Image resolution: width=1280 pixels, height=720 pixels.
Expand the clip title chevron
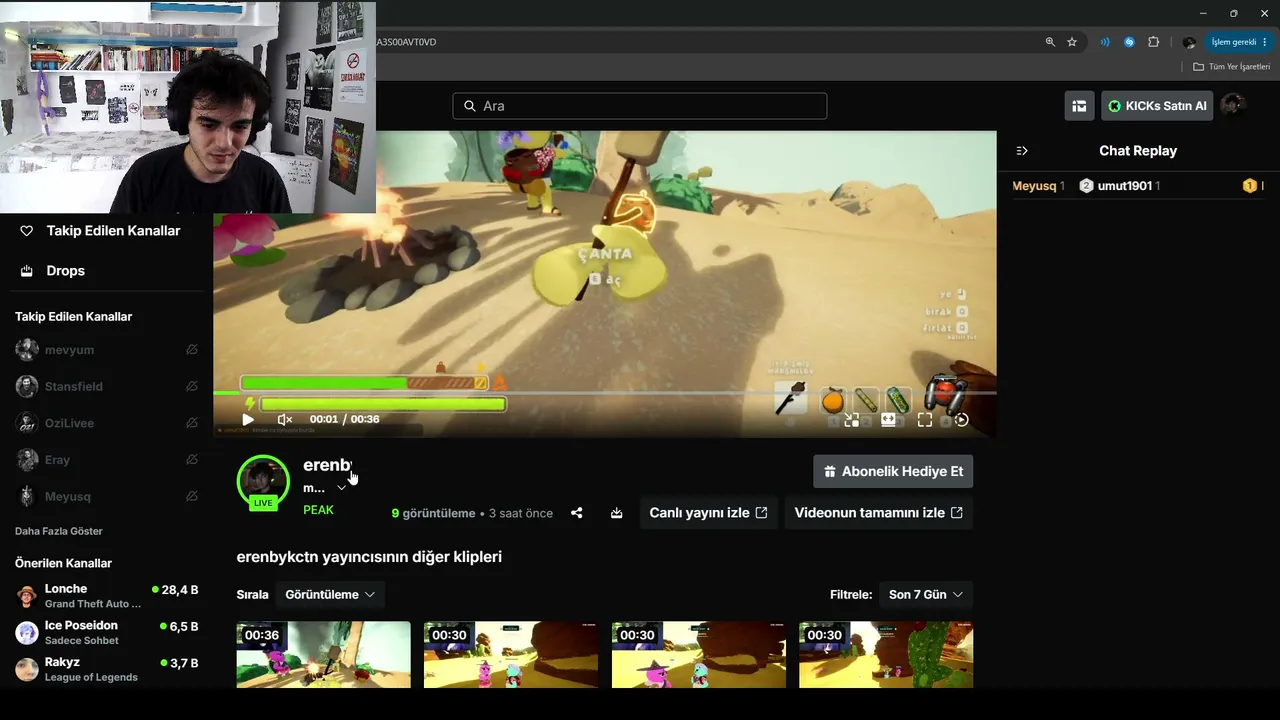click(342, 488)
